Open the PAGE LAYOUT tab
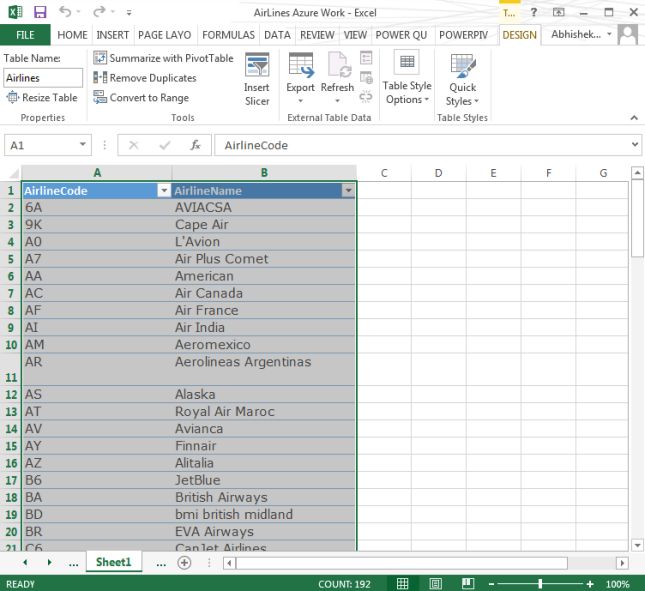This screenshot has height=591, width=645. [x=165, y=35]
